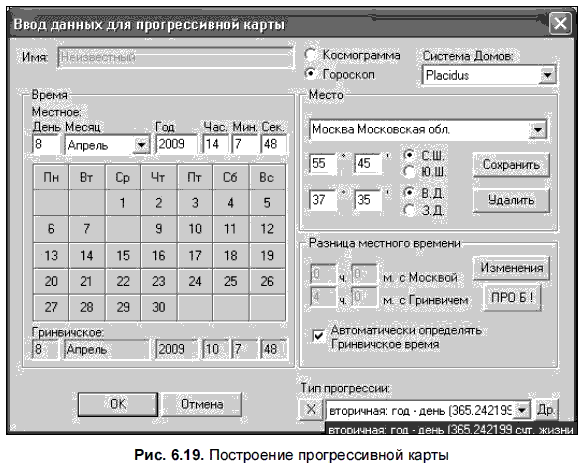Click the Отмена cancel button

click(x=202, y=404)
